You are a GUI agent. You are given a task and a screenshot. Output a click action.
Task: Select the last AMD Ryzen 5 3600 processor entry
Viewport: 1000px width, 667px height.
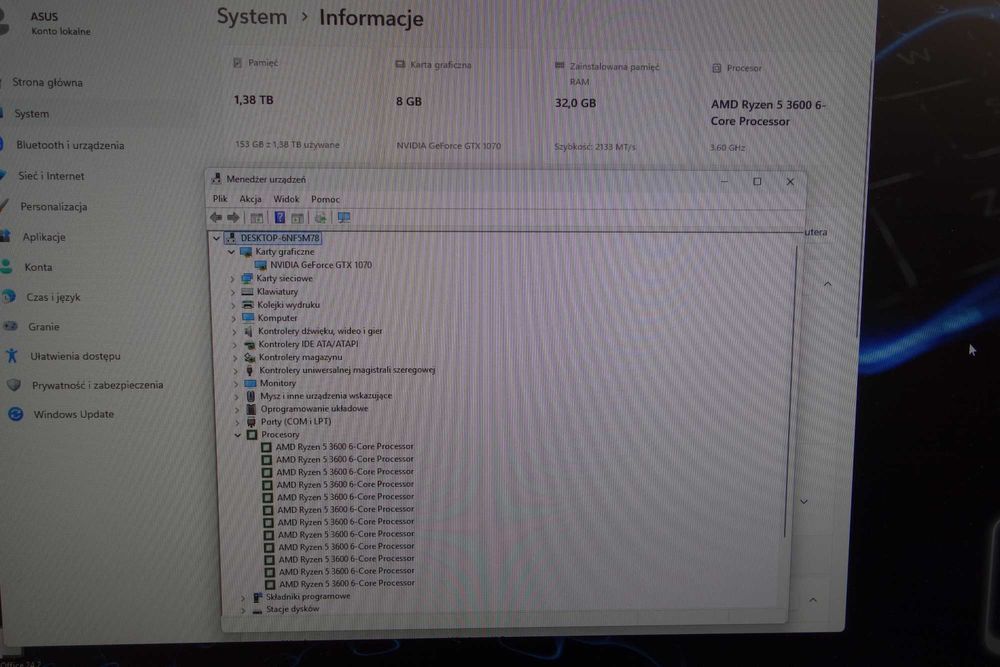pos(347,583)
